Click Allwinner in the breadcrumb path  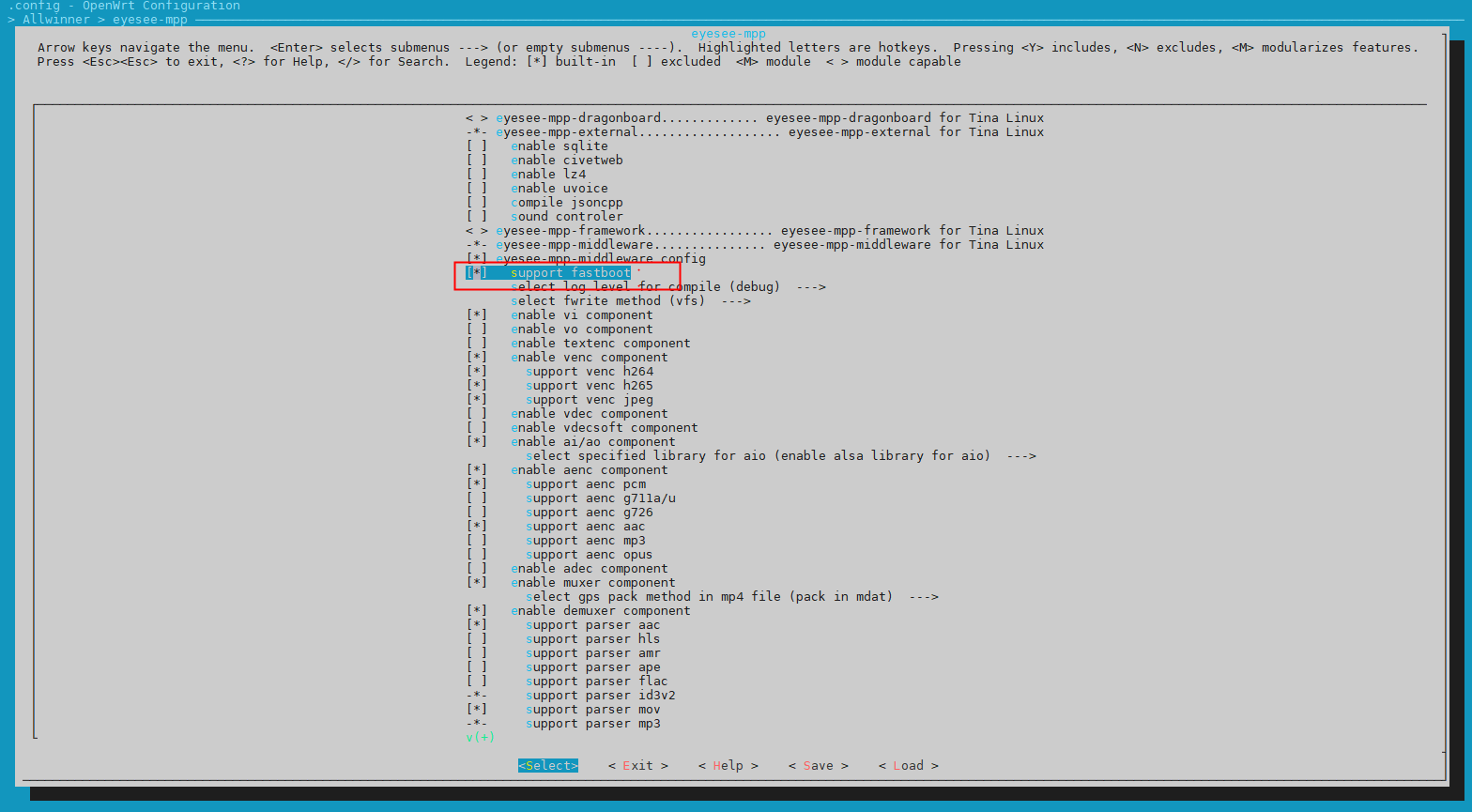56,19
